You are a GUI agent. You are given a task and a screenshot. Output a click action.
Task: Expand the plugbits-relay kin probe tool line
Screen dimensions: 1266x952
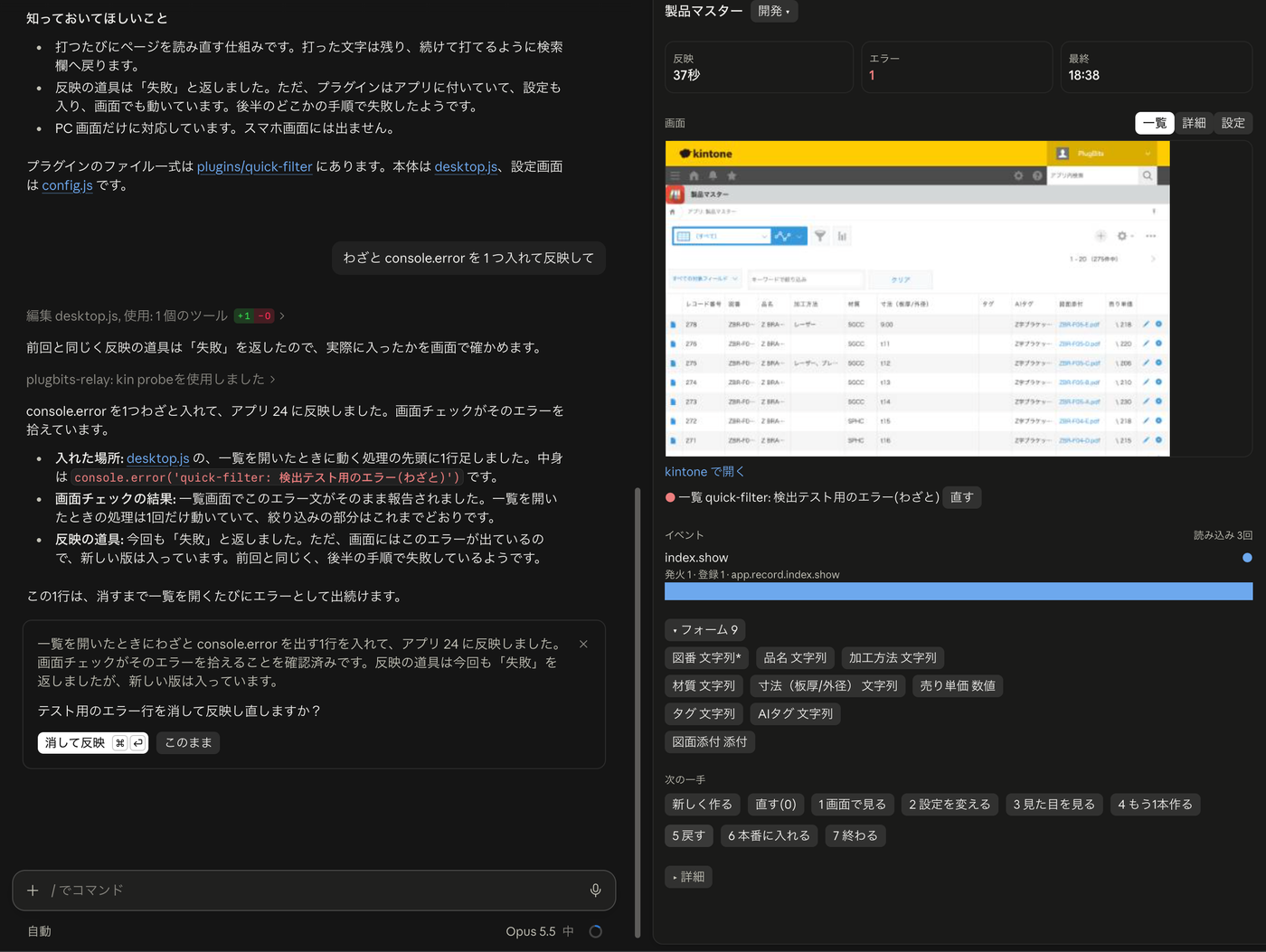[x=151, y=379]
